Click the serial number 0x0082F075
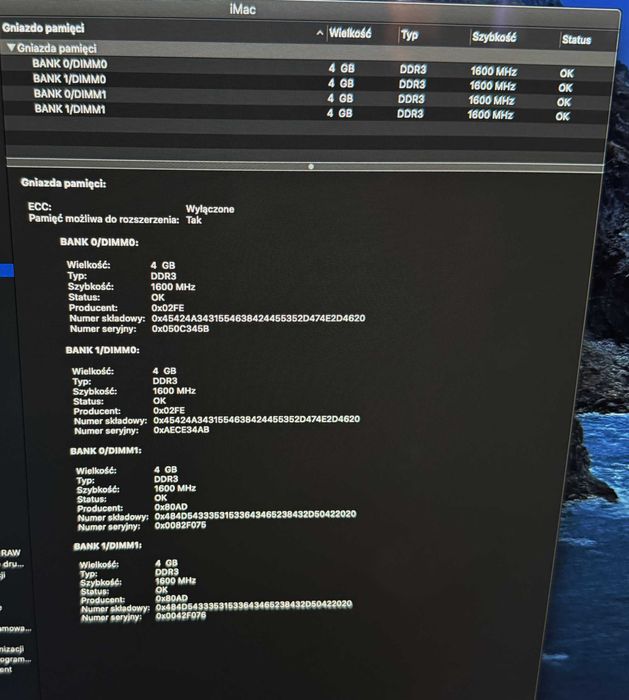 [180, 525]
